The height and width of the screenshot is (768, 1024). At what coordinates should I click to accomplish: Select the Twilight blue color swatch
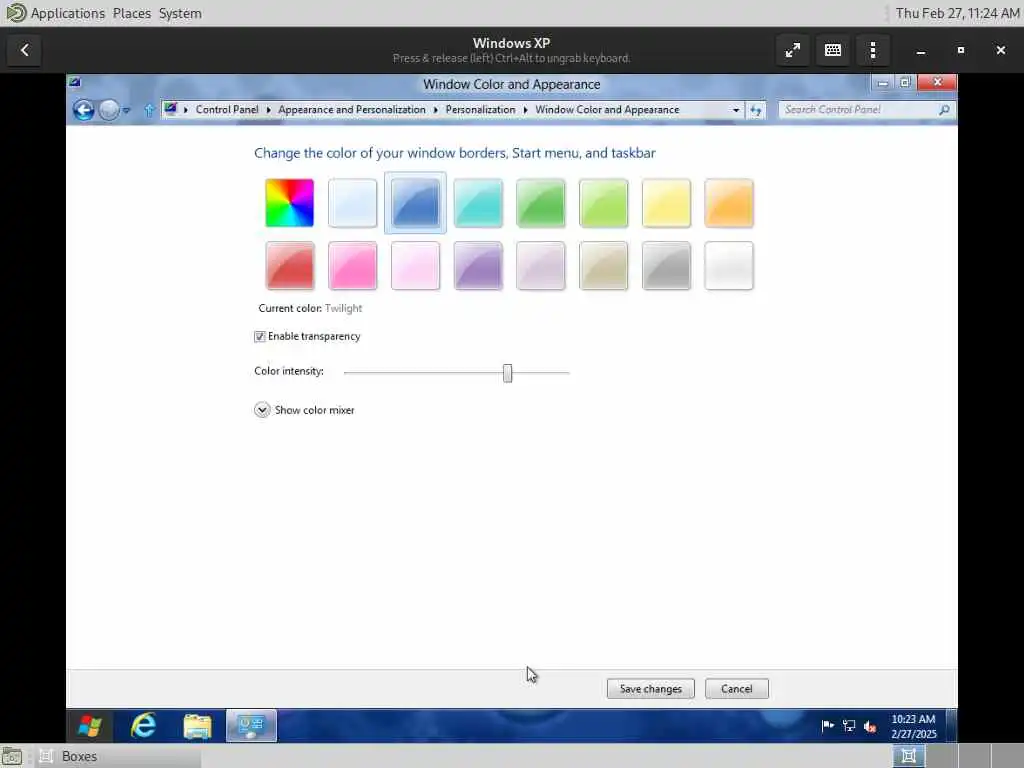coord(415,203)
